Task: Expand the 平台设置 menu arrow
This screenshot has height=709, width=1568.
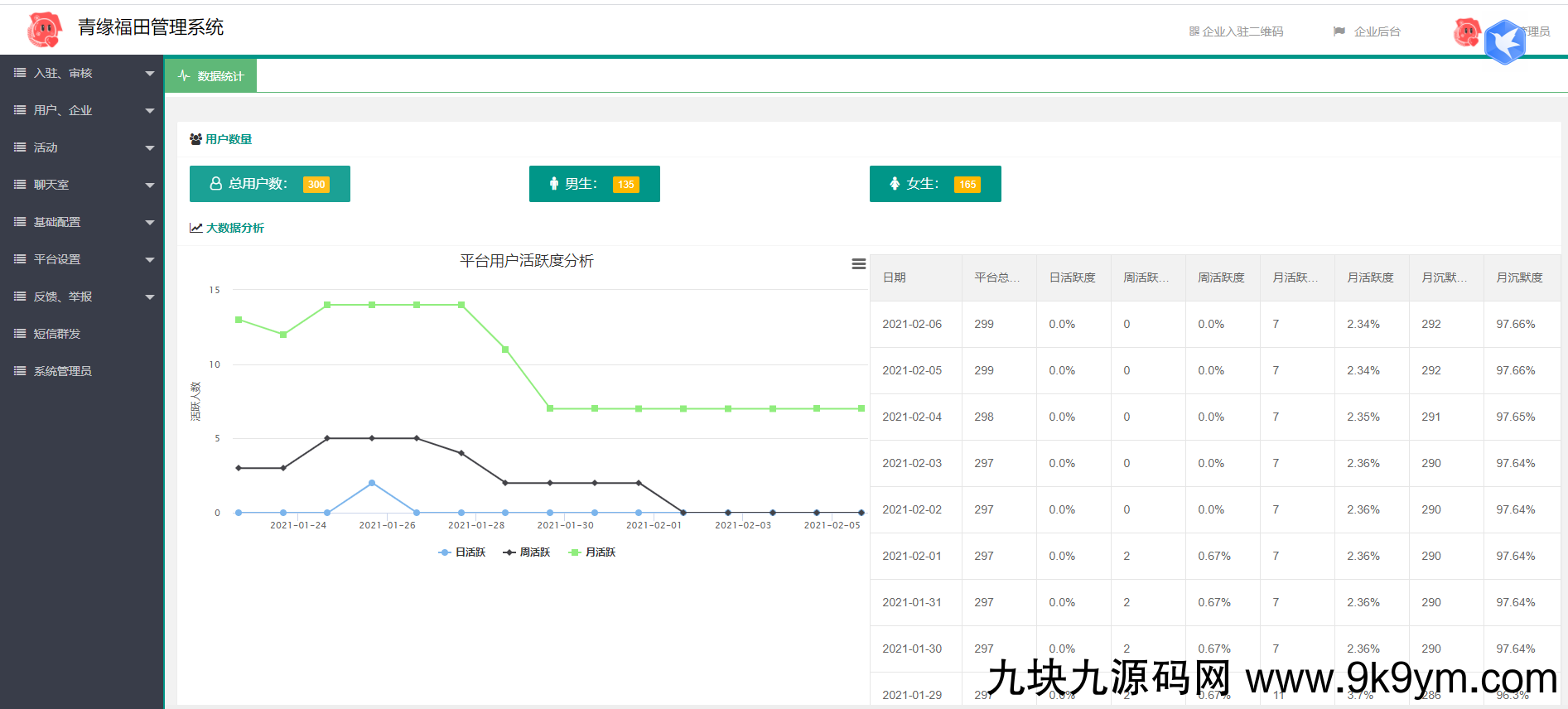Action: (x=150, y=260)
